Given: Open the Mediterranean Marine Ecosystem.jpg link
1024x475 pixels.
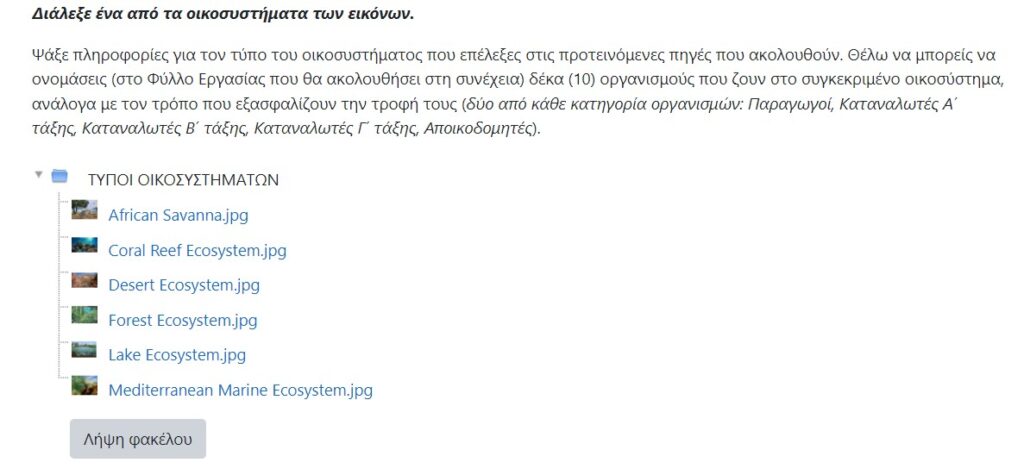Looking at the screenshot, I should click(x=240, y=390).
